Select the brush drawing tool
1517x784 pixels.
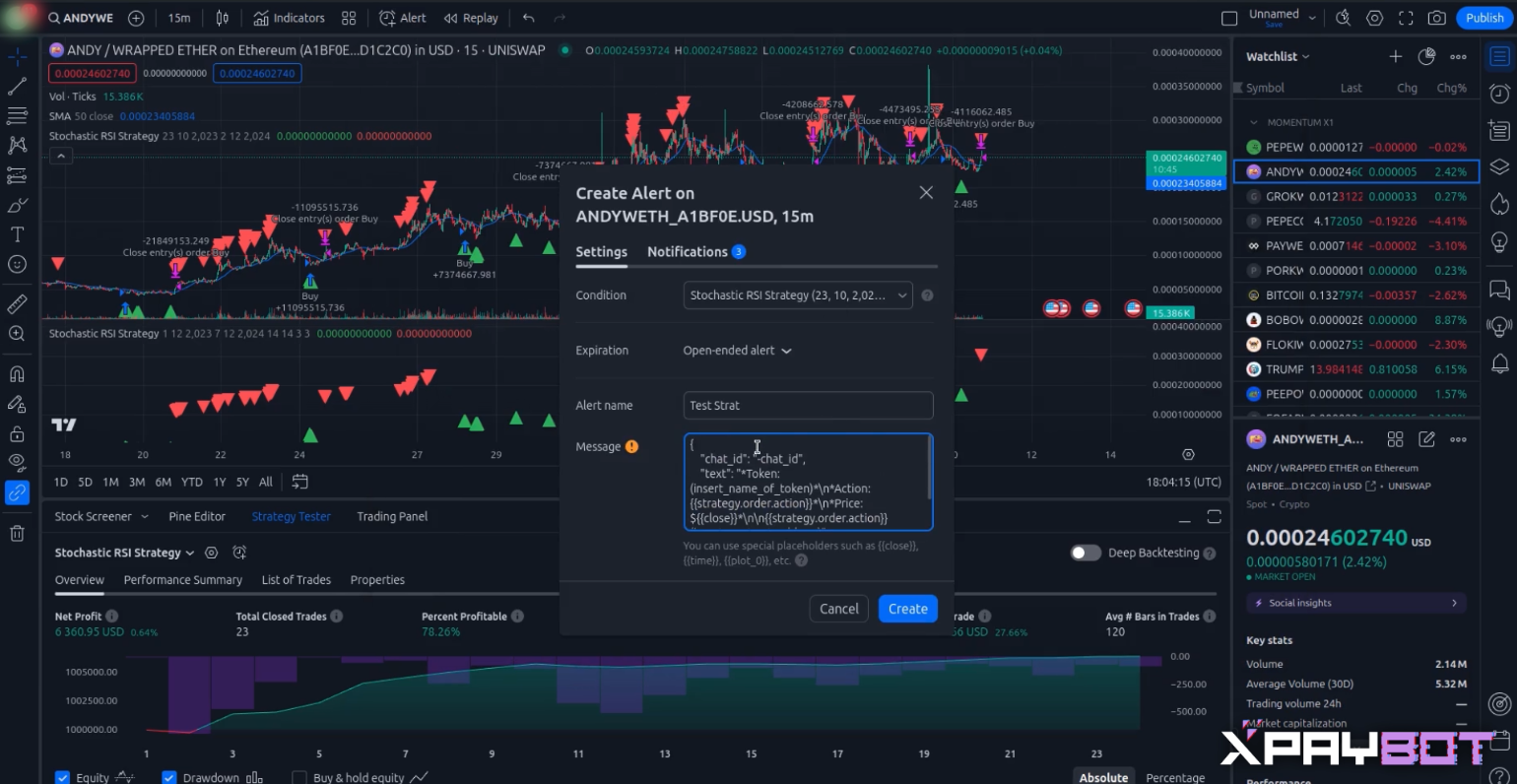pyautogui.click(x=17, y=205)
